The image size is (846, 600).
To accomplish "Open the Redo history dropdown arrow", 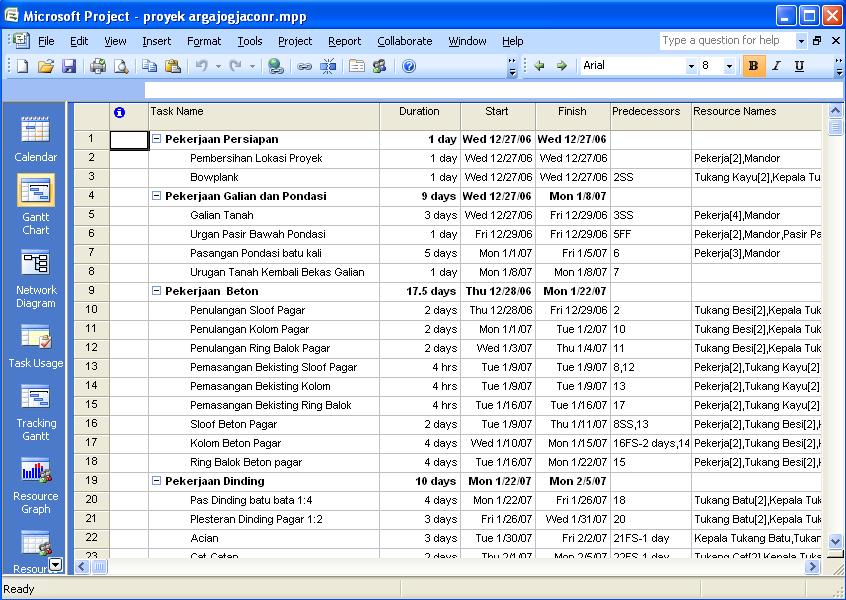I will (x=252, y=66).
